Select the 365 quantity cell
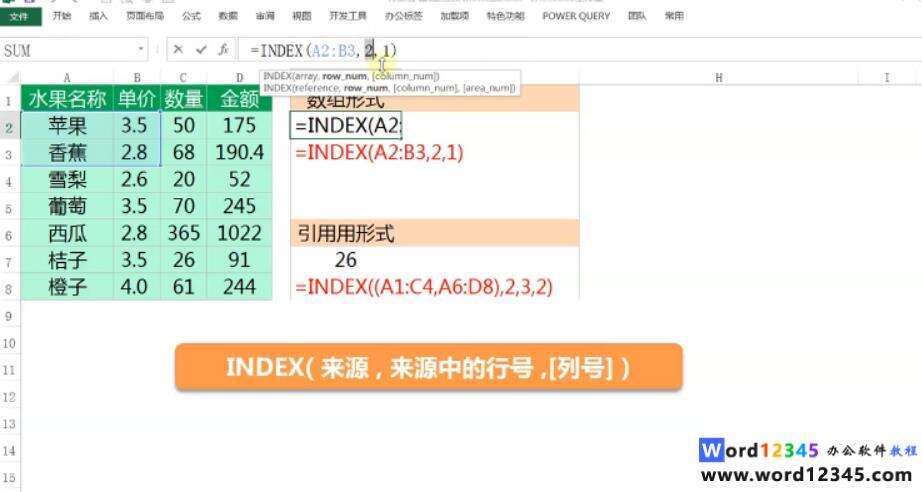 click(183, 233)
